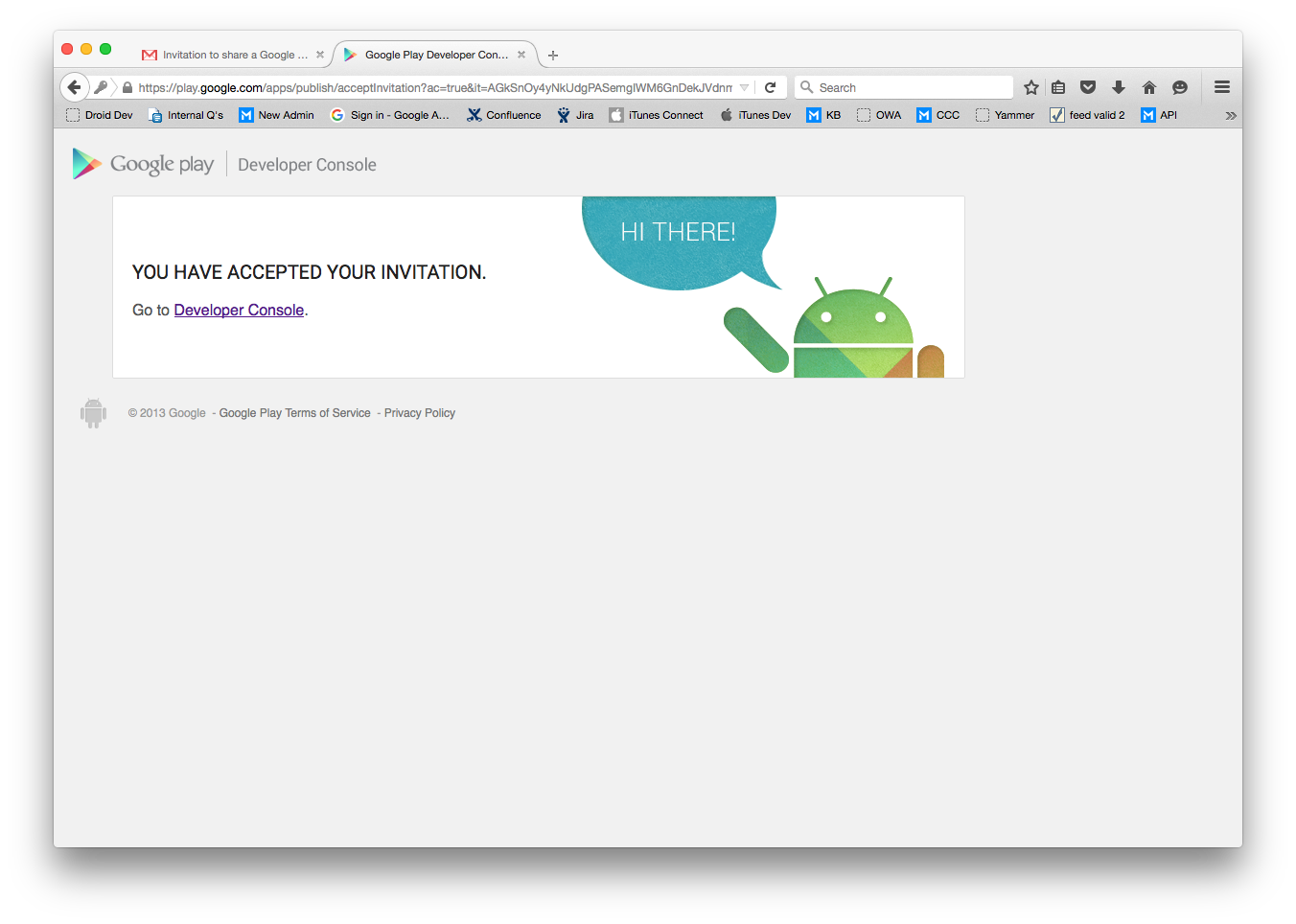
Task: Click the chat smiley icon in toolbar
Action: pos(1180,87)
